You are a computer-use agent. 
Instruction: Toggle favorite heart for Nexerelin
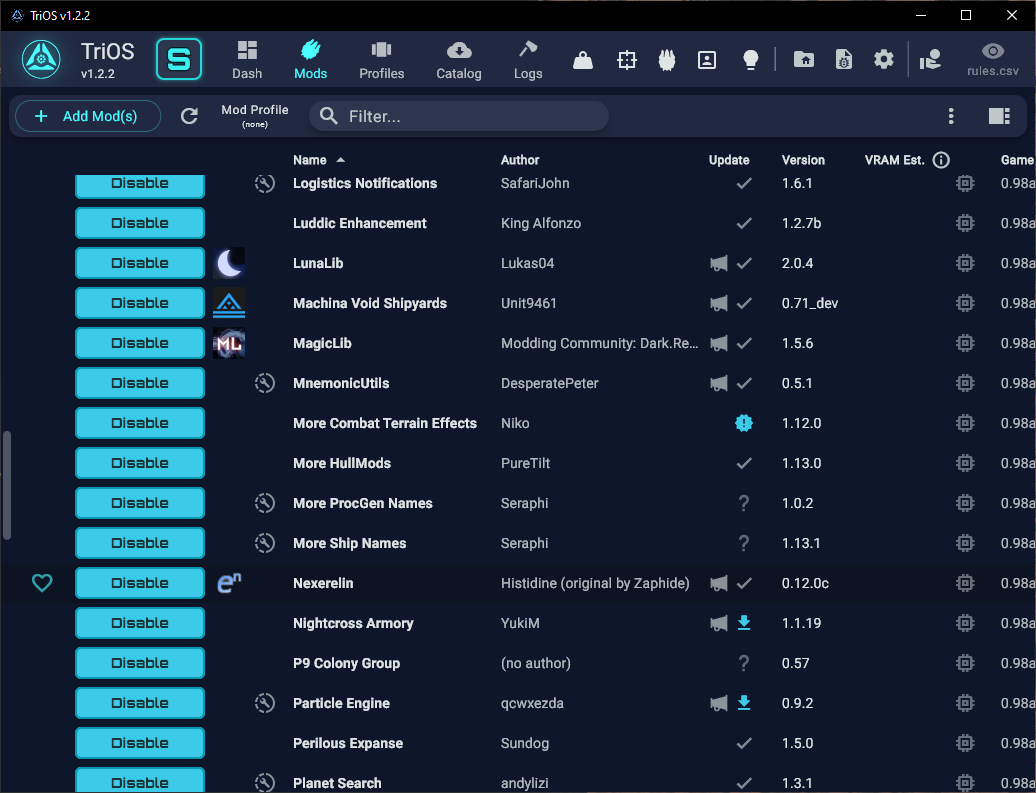42,583
